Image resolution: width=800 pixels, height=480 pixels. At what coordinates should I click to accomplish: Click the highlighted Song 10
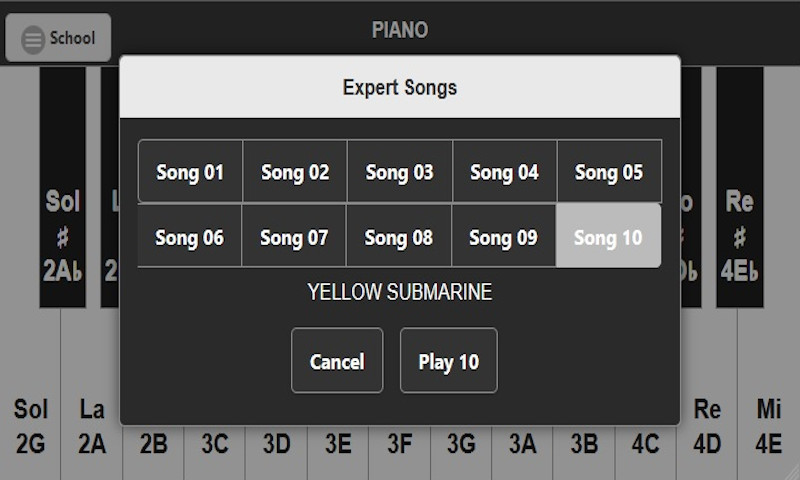608,237
